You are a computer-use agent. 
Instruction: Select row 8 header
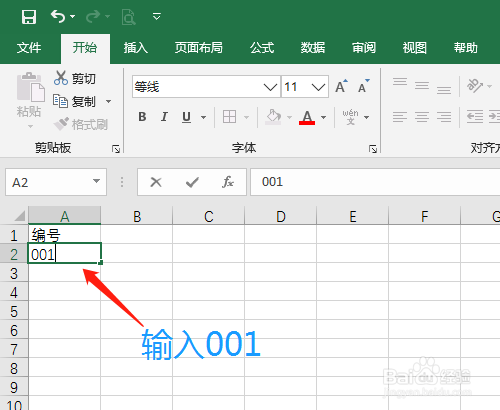click(14, 368)
